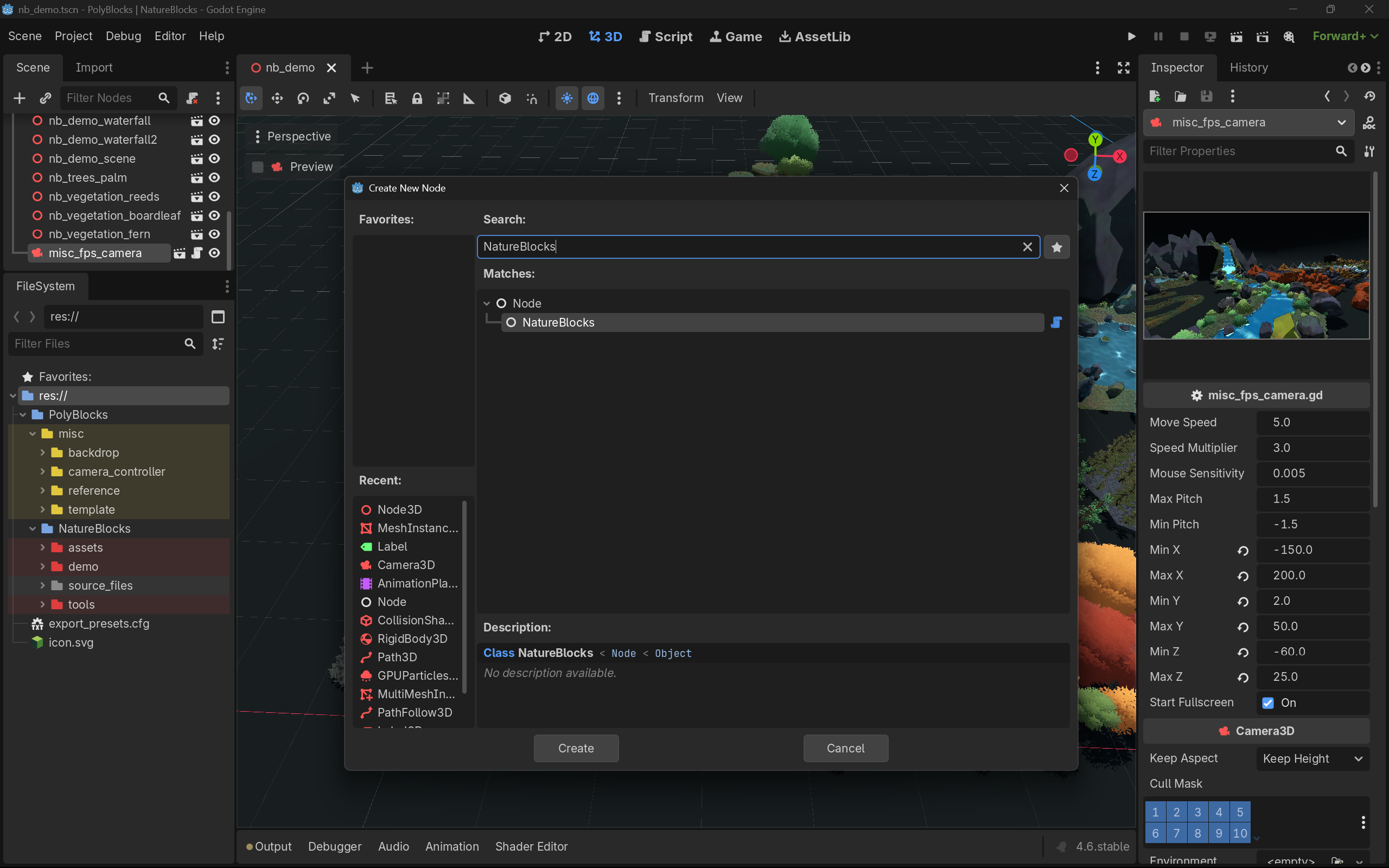This screenshot has width=1389, height=868.
Task: Clear the search field text
Action: tap(1028, 247)
